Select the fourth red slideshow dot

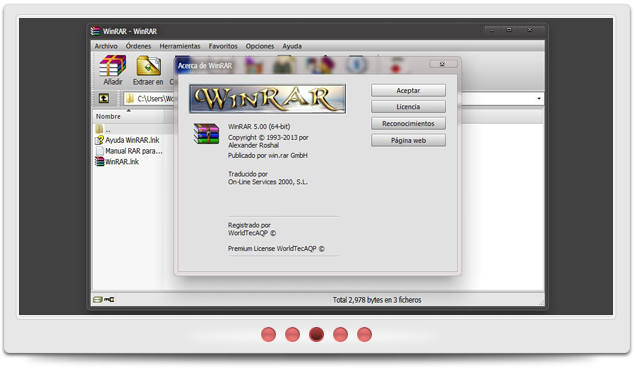point(340,335)
